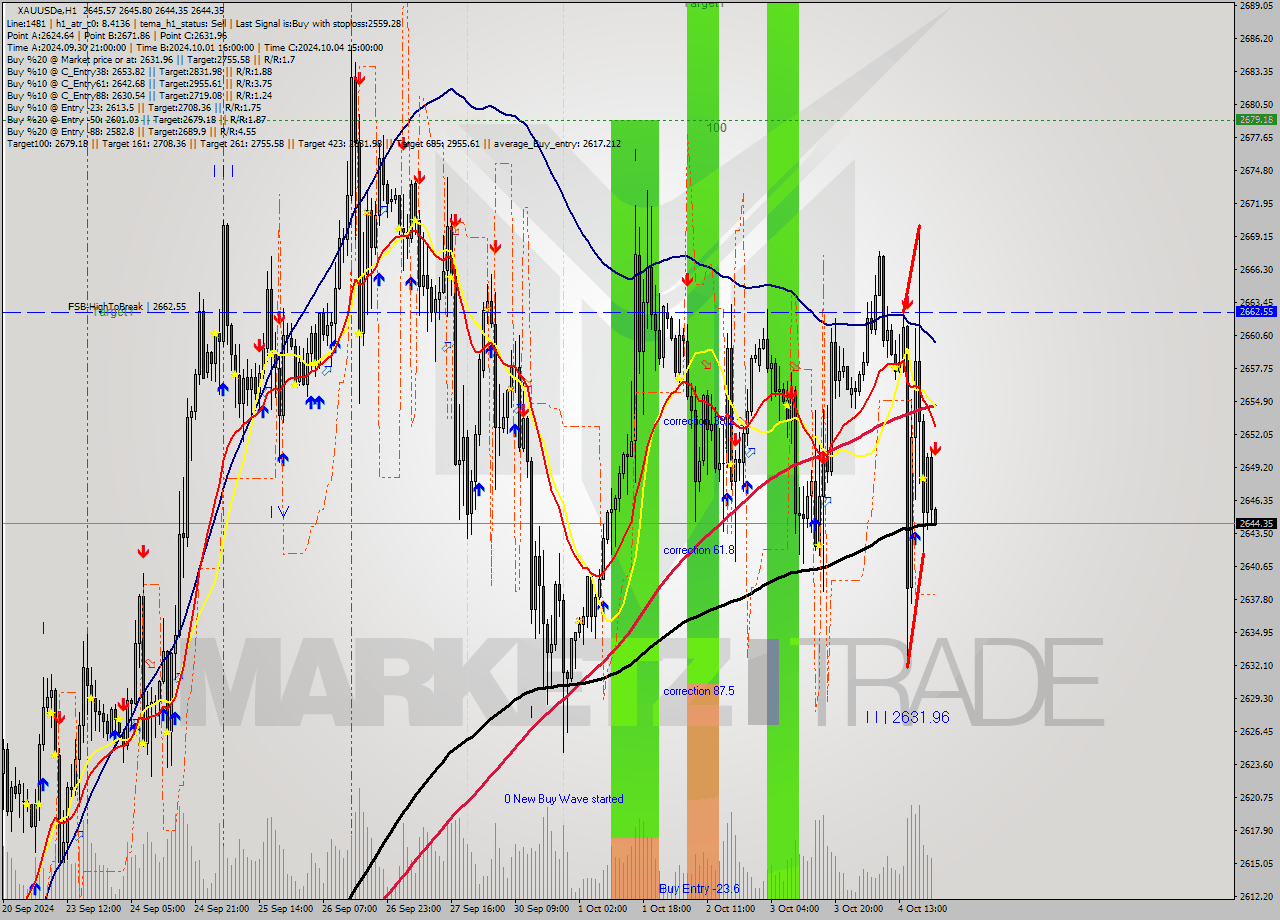Viewport: 1280px width, 920px height.
Task: Click the 2666.25 price axis label
Action: 1256,270
